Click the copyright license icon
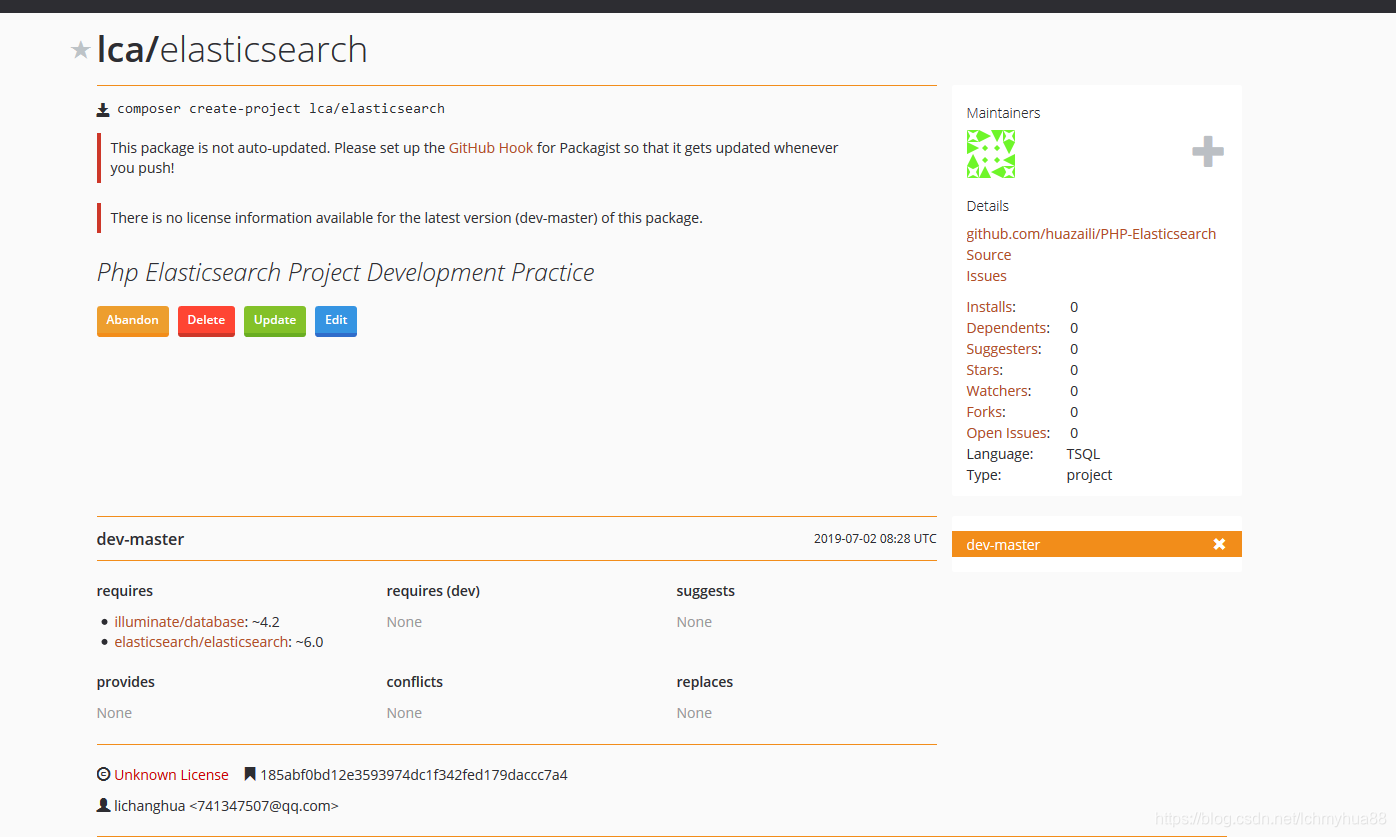The height and width of the screenshot is (837, 1396). coord(103,774)
